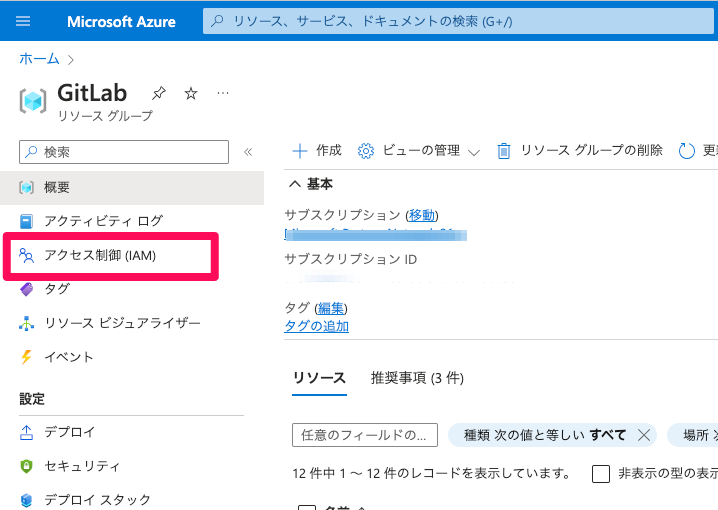
Task: Click the search magnifier icon in top bar
Action: pyautogui.click(x=217, y=21)
